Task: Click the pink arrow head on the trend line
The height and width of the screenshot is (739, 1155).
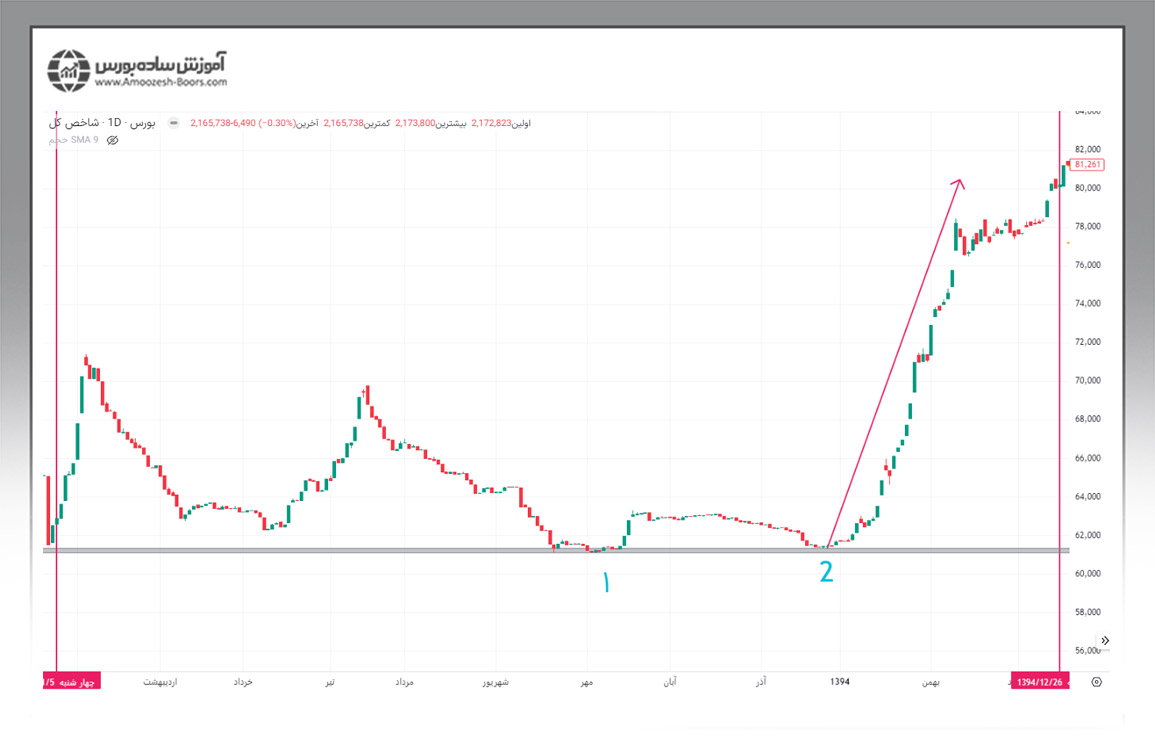Action: point(958,183)
